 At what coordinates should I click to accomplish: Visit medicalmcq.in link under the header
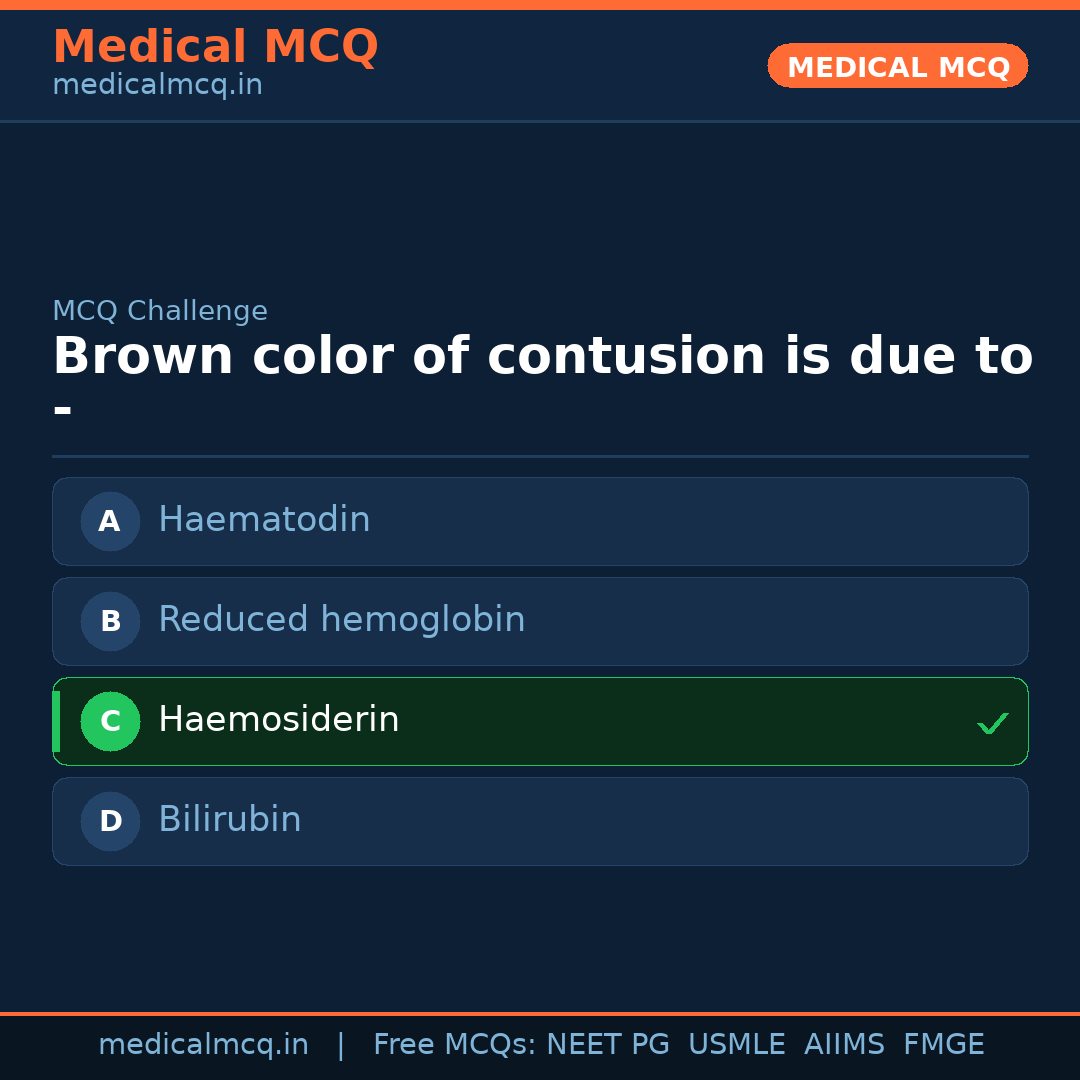tap(157, 86)
